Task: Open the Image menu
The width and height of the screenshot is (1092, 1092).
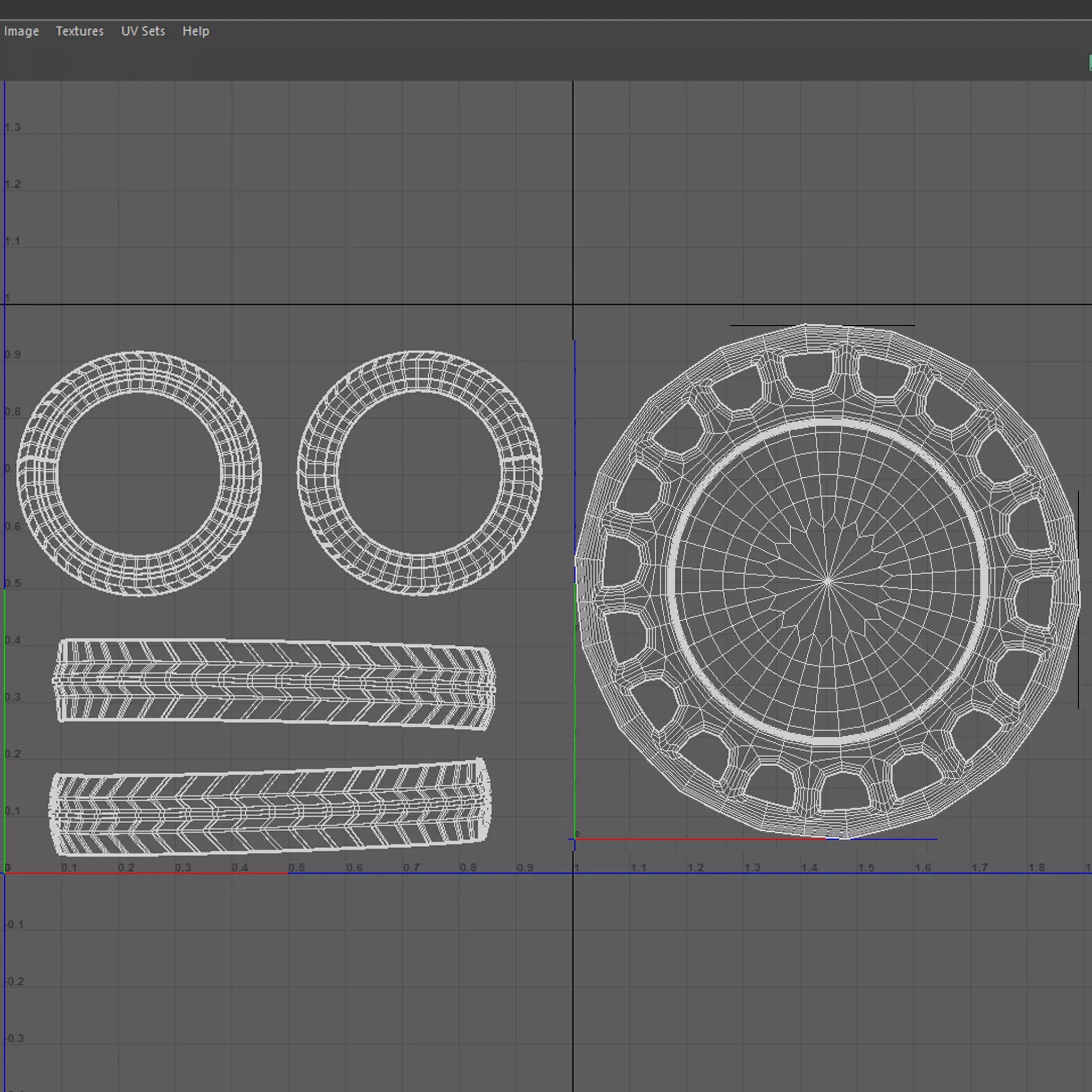Action: [21, 31]
